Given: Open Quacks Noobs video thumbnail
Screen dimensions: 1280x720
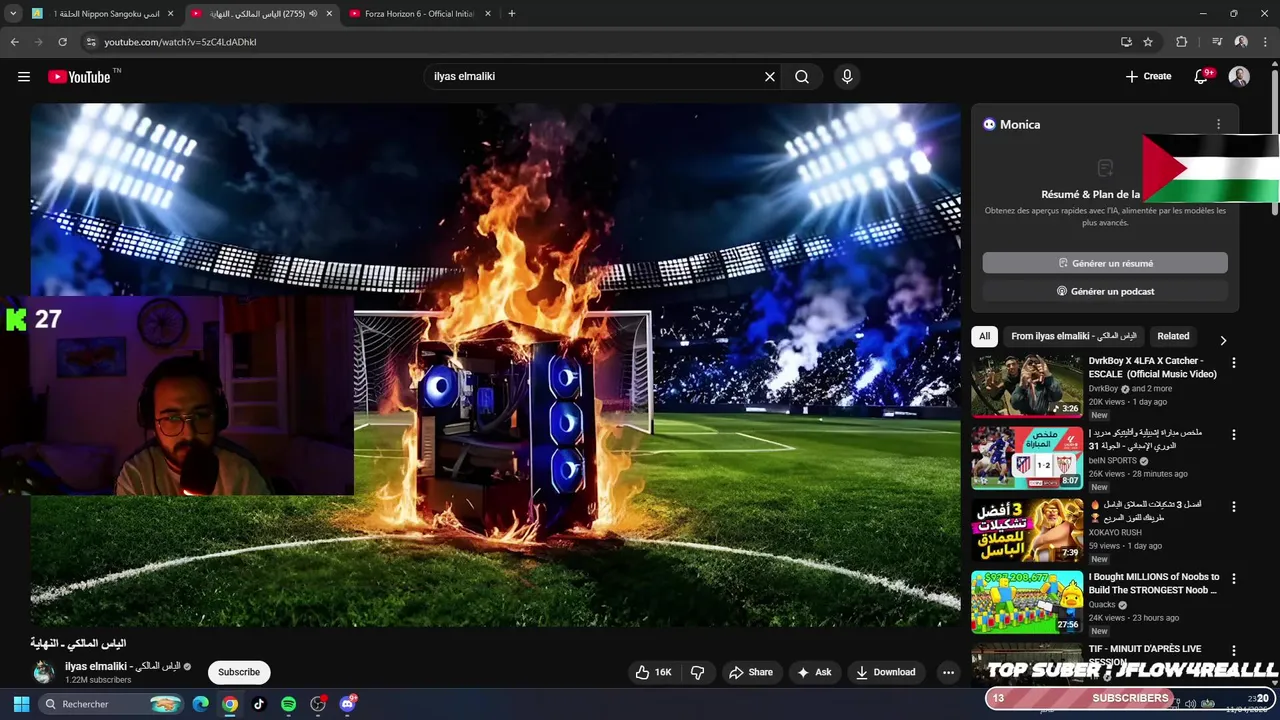Looking at the screenshot, I should point(1027,601).
